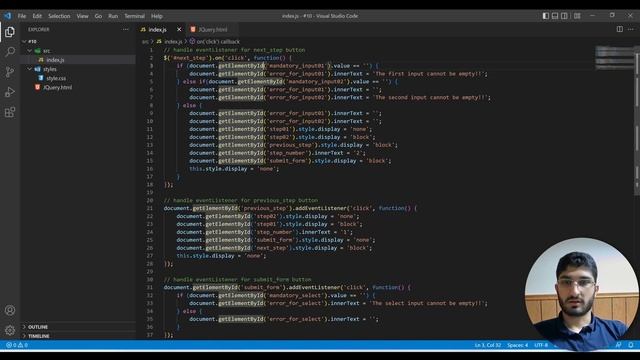Click the VS Code logo icon

click(8, 16)
